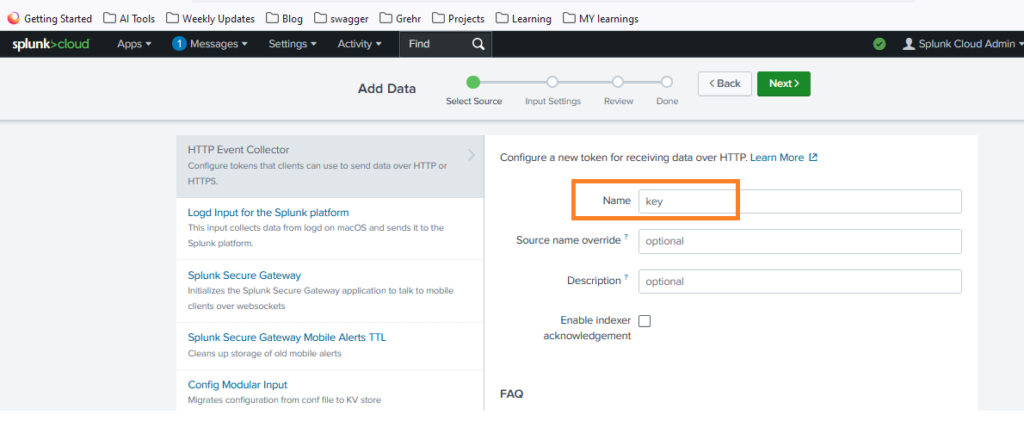1024x421 pixels.
Task: Enable indexer acknowledgement checkbox
Action: click(x=644, y=321)
